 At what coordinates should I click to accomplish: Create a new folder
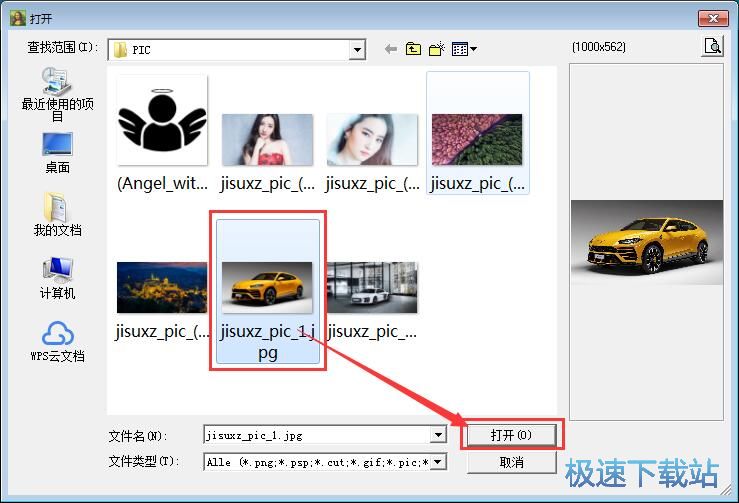tap(436, 49)
